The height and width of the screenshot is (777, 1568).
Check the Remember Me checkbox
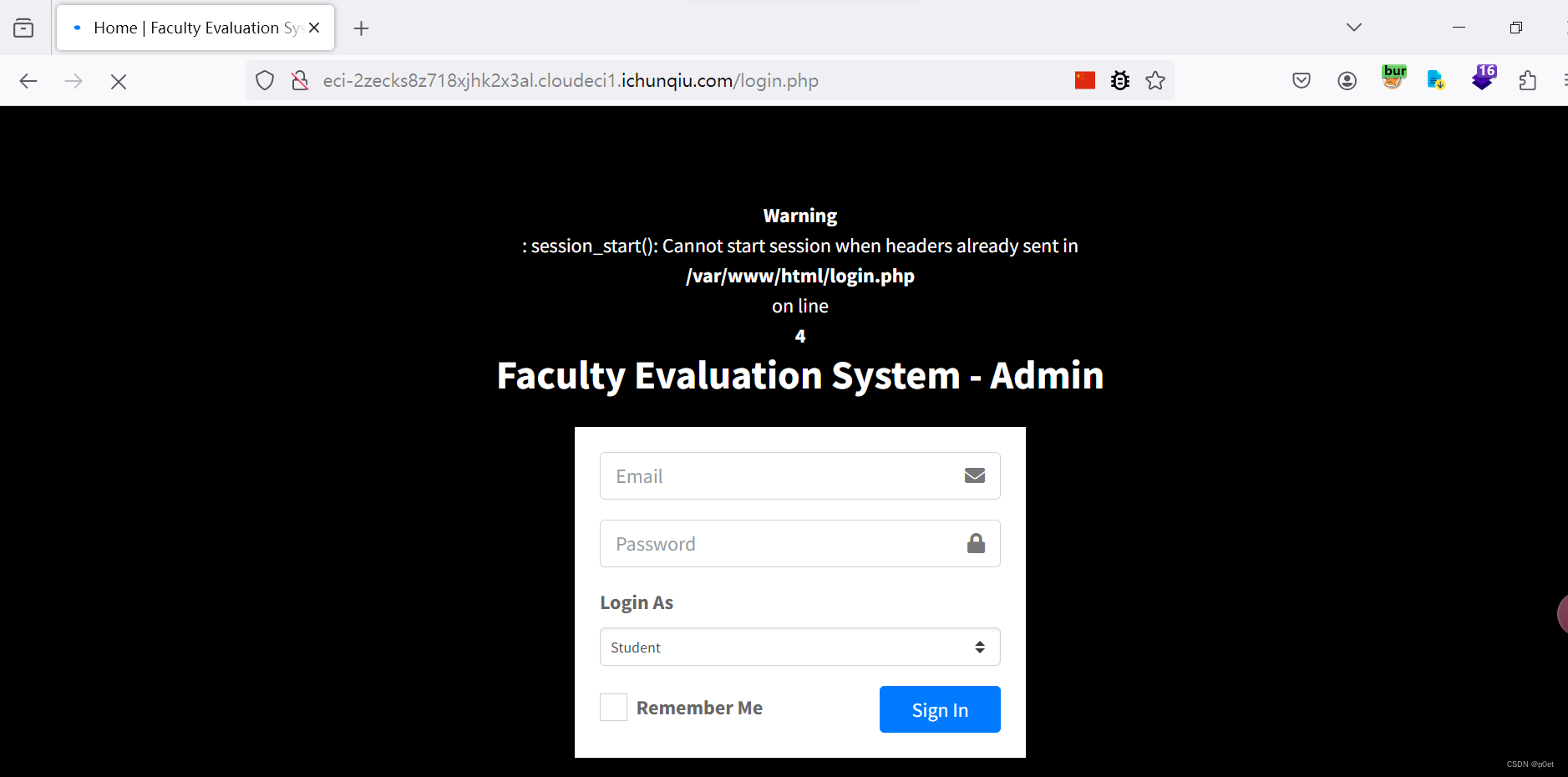click(612, 707)
